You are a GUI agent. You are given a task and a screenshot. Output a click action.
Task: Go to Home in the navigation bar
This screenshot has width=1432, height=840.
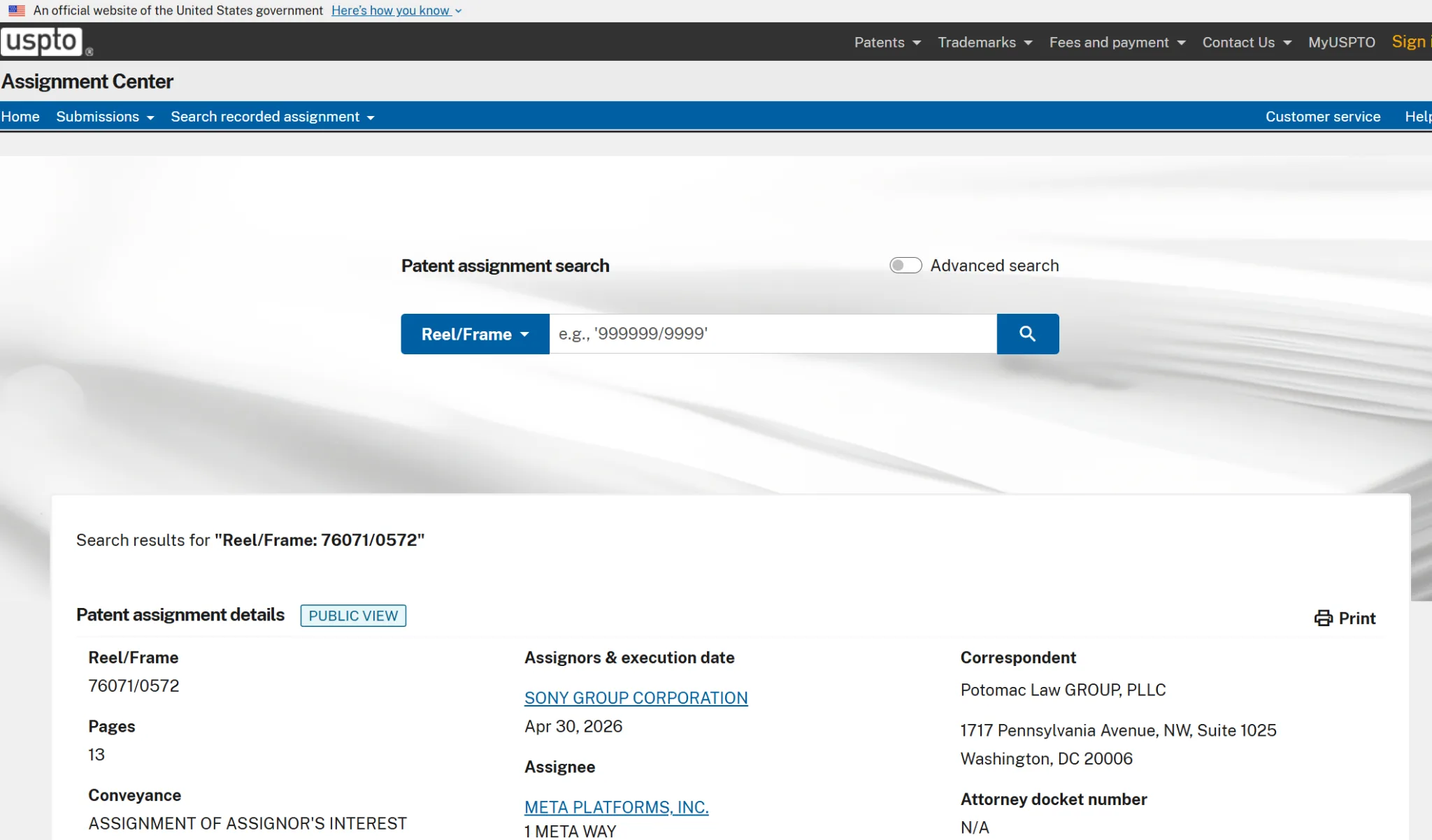point(20,117)
